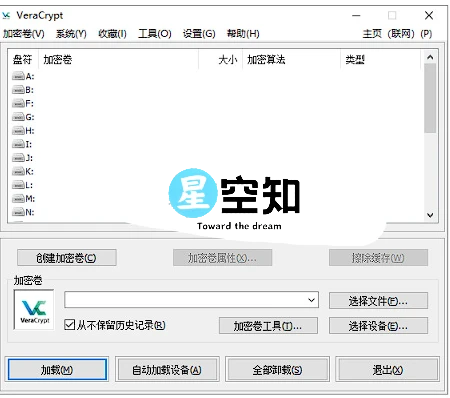The height and width of the screenshot is (398, 450).
Task: Select drive letter B: in the list
Action: [23, 90]
